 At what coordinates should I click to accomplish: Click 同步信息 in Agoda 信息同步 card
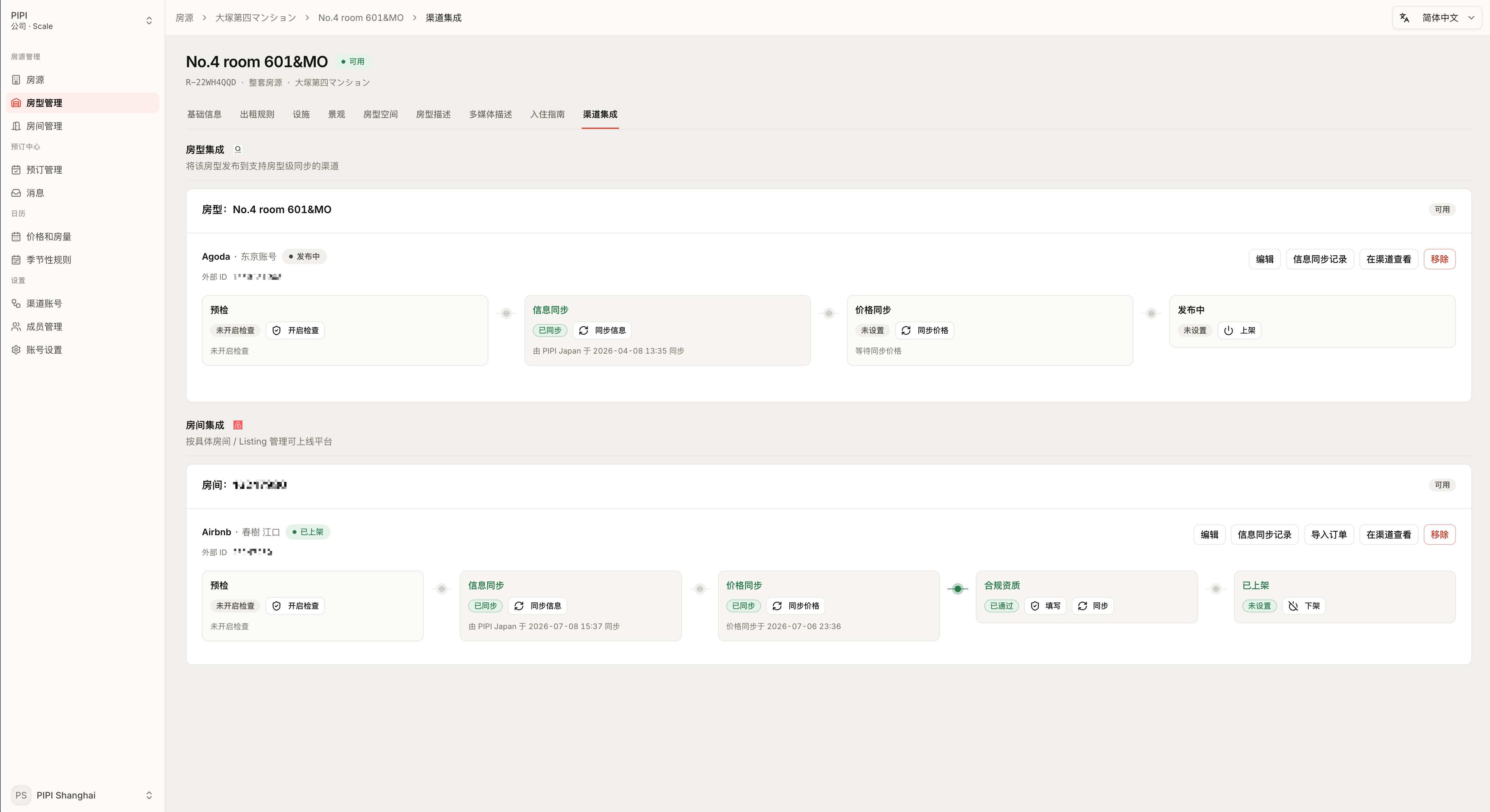coord(602,330)
